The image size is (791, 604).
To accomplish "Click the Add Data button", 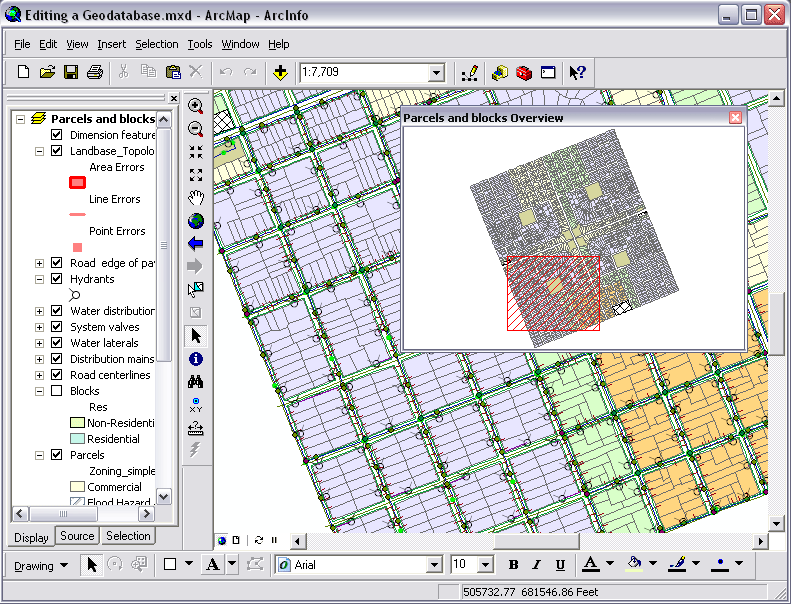I will (x=280, y=72).
